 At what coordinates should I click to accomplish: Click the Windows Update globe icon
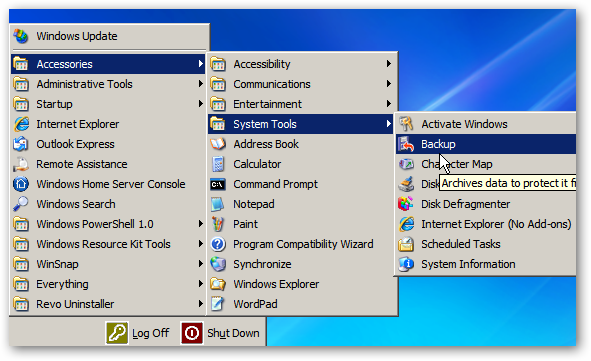(x=21, y=36)
